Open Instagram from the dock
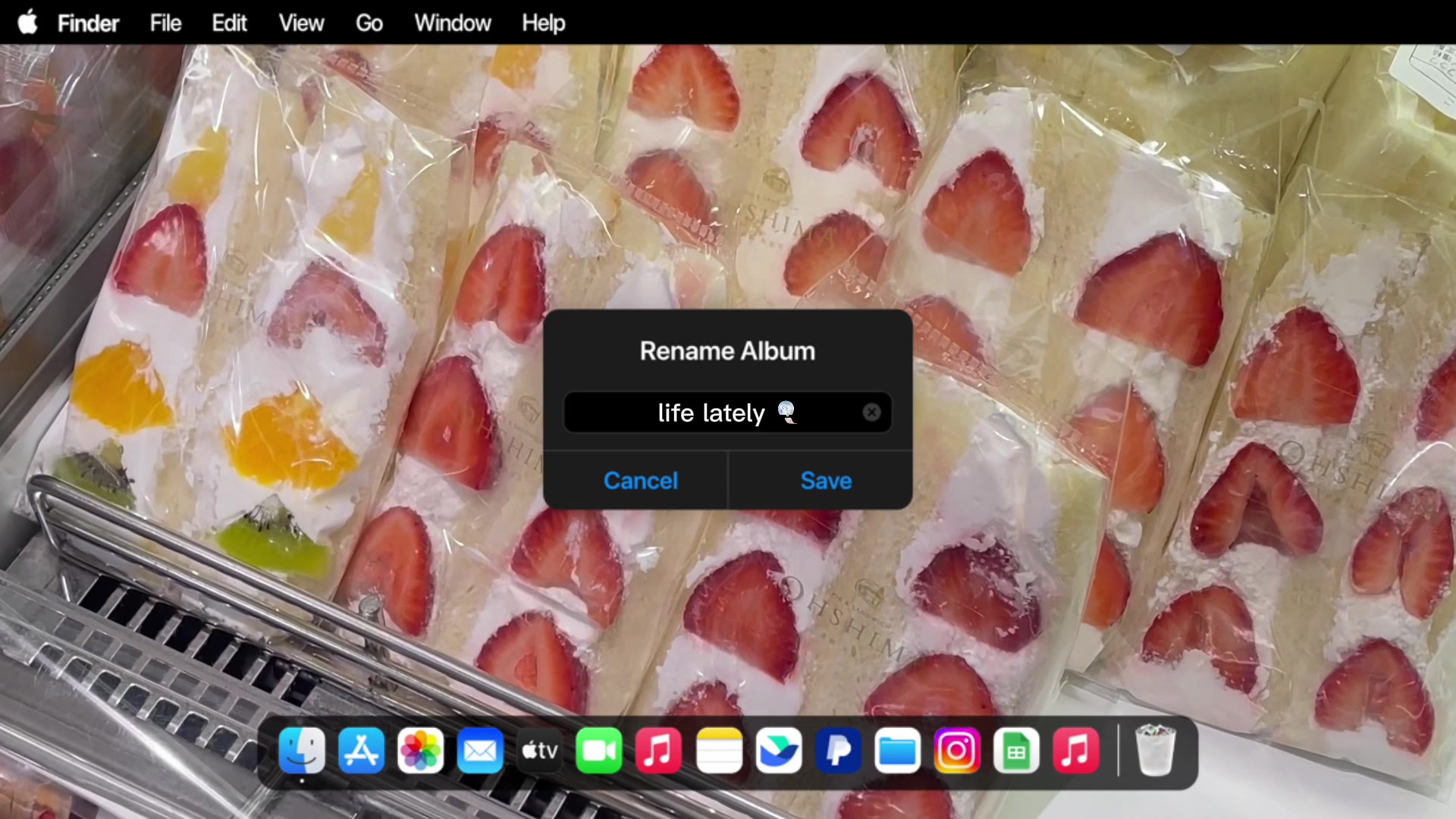 (957, 751)
